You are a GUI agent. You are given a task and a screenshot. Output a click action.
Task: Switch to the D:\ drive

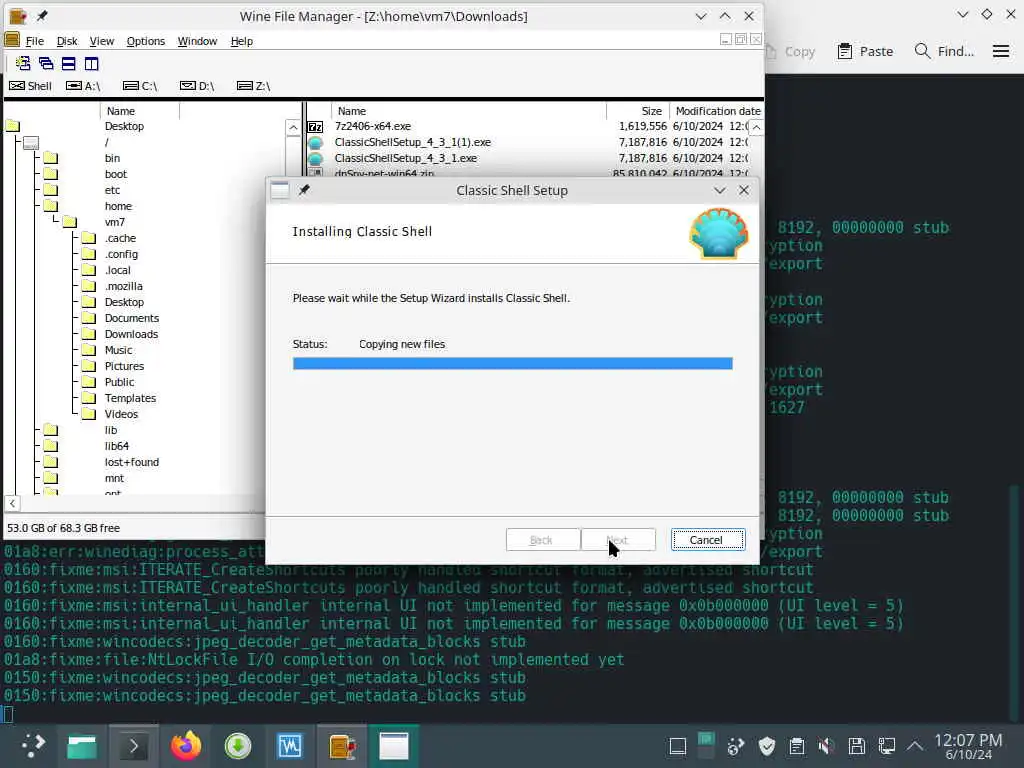tap(197, 86)
